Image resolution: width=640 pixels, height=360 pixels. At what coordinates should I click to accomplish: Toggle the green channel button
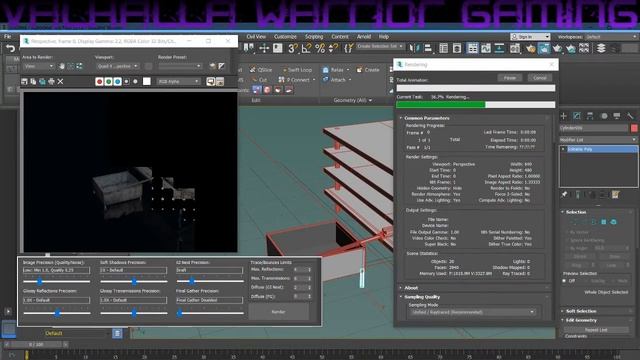[x=109, y=82]
